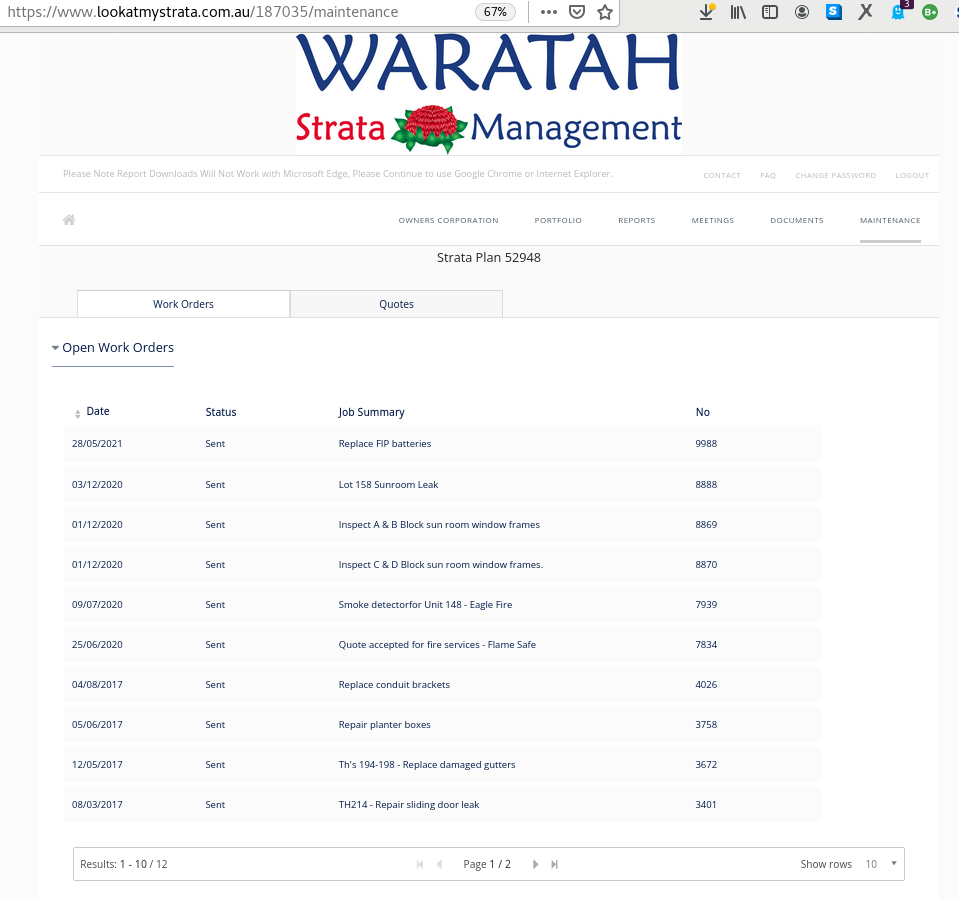Open the Inspect A & B Block job
The width and height of the screenshot is (959, 900).
click(439, 525)
